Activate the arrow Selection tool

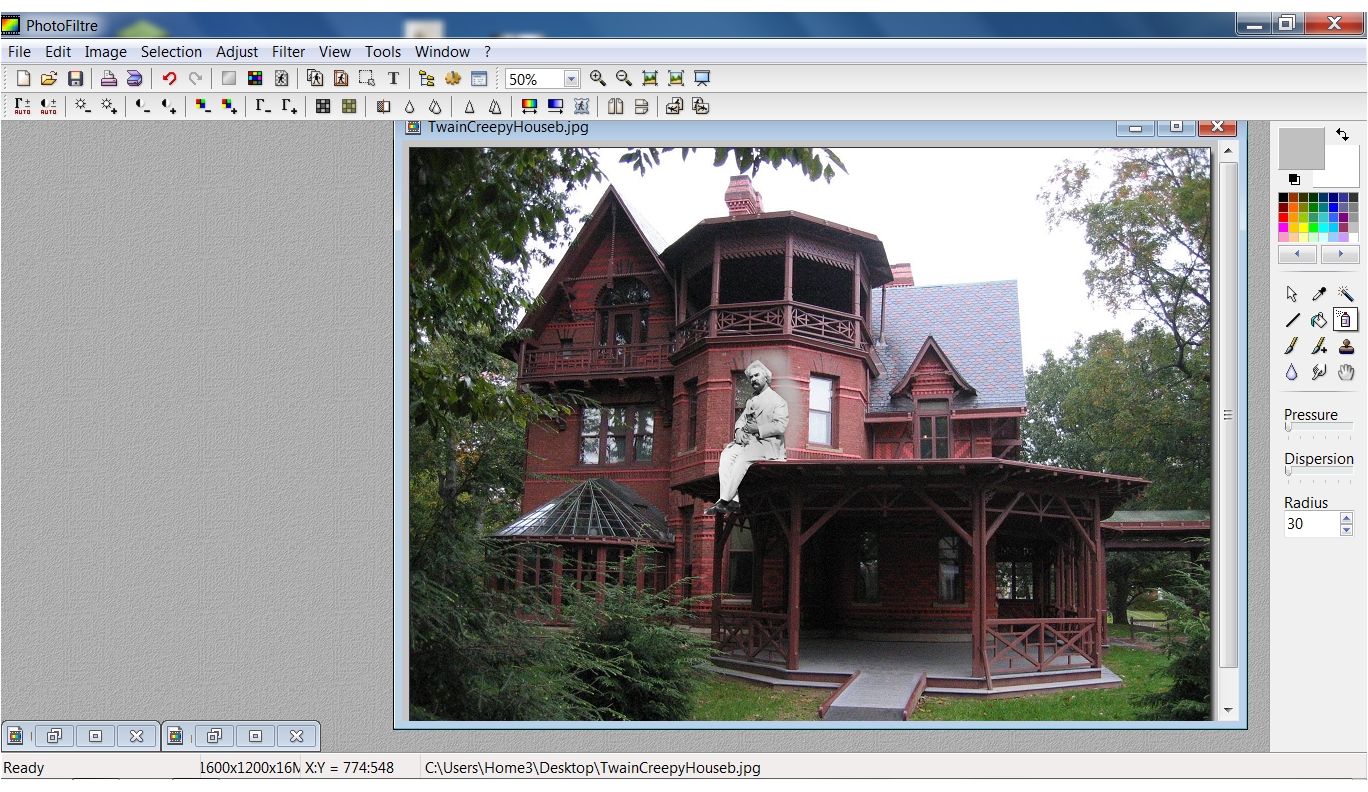[1292, 294]
